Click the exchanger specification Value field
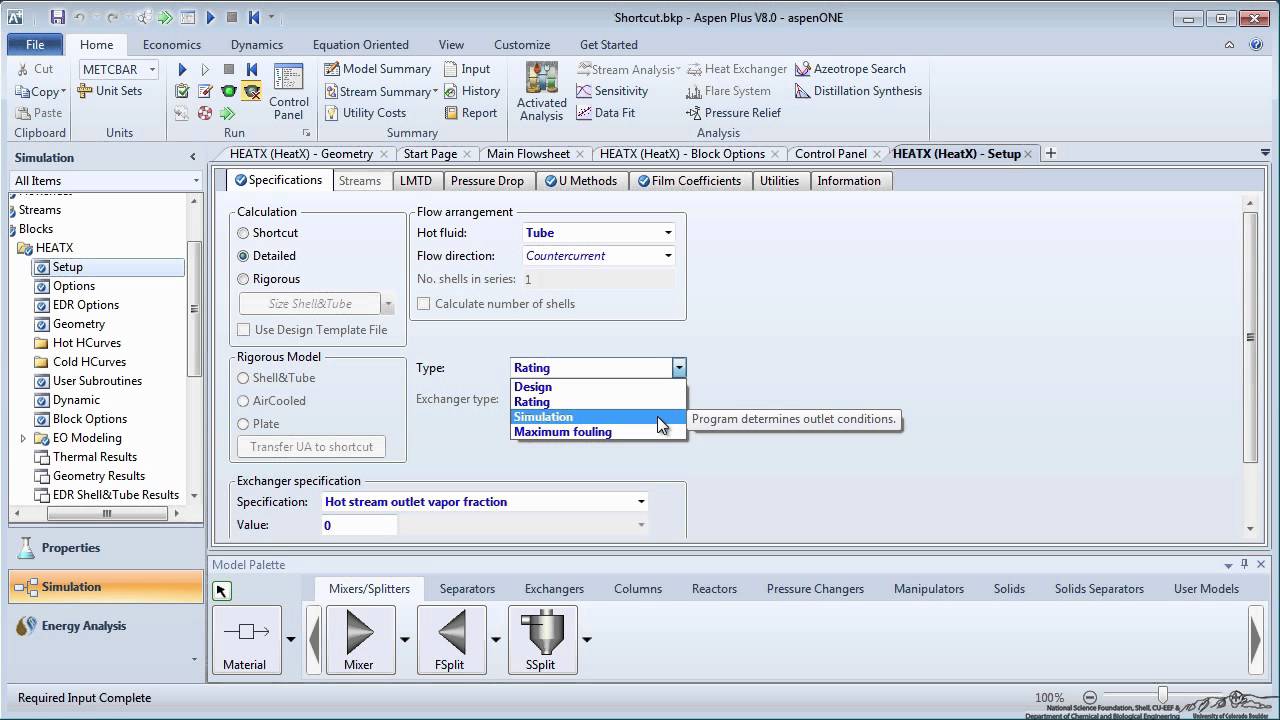The width and height of the screenshot is (1280, 720). point(359,525)
